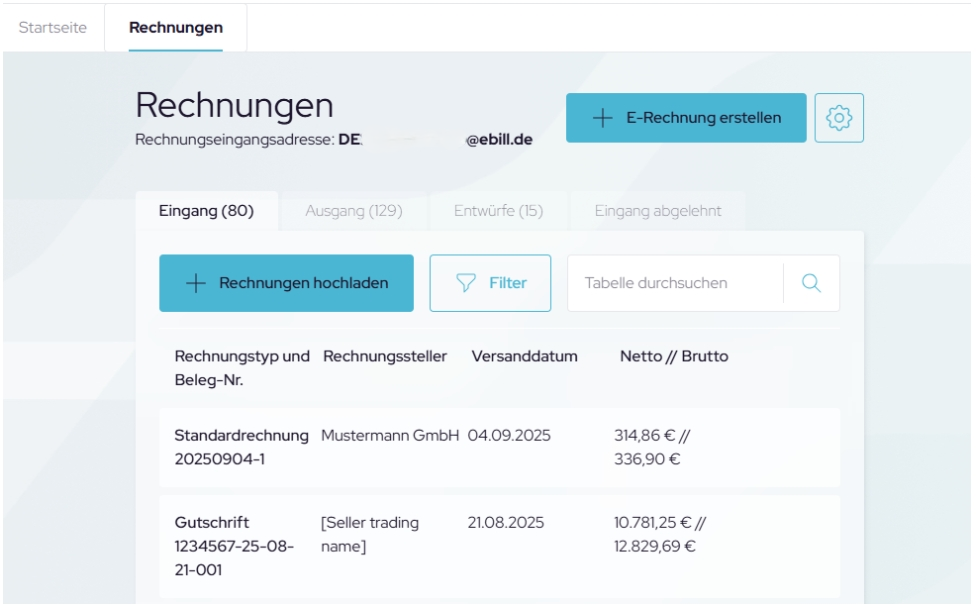This screenshot has height=605, width=976.
Task: Click the Netto // Brutto column header
Action: pos(674,357)
